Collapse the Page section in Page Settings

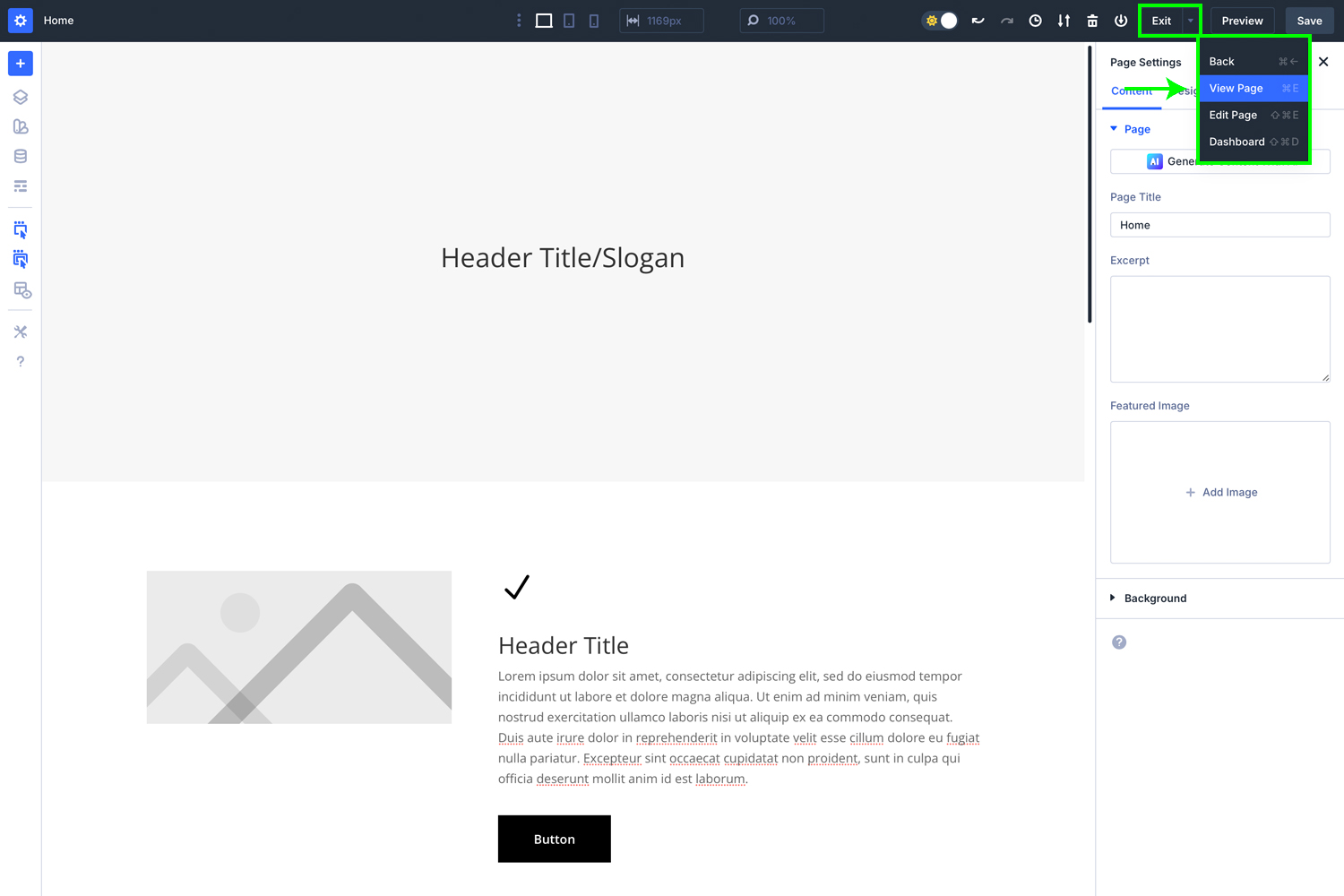pos(1115,128)
